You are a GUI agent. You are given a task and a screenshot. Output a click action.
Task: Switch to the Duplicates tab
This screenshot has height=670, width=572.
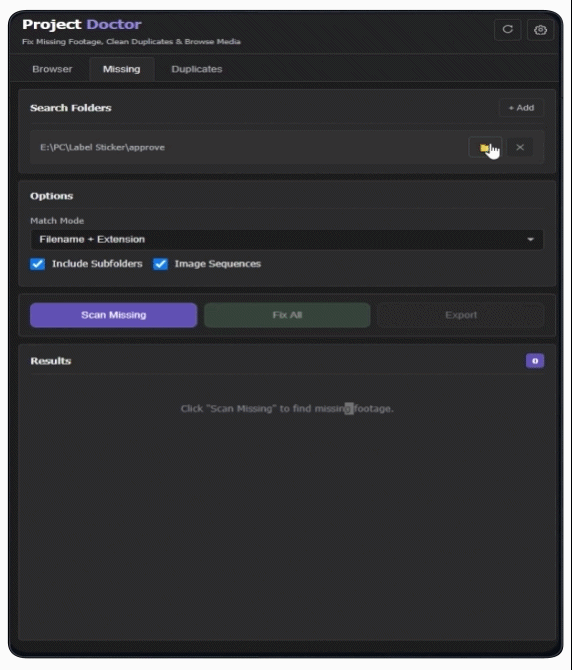(197, 69)
